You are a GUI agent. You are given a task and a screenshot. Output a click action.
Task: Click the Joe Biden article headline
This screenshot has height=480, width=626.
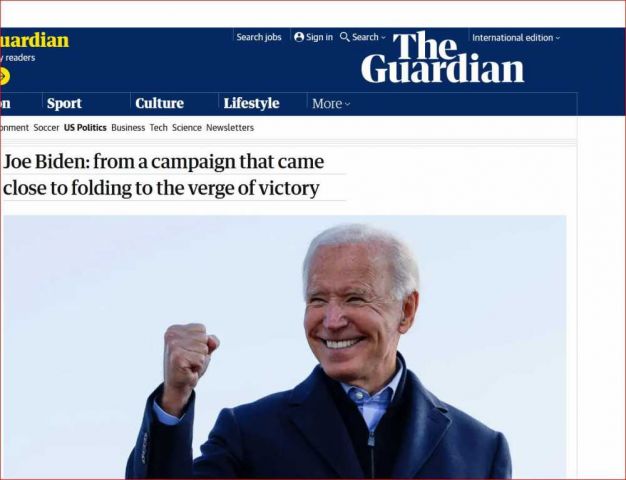(163, 175)
